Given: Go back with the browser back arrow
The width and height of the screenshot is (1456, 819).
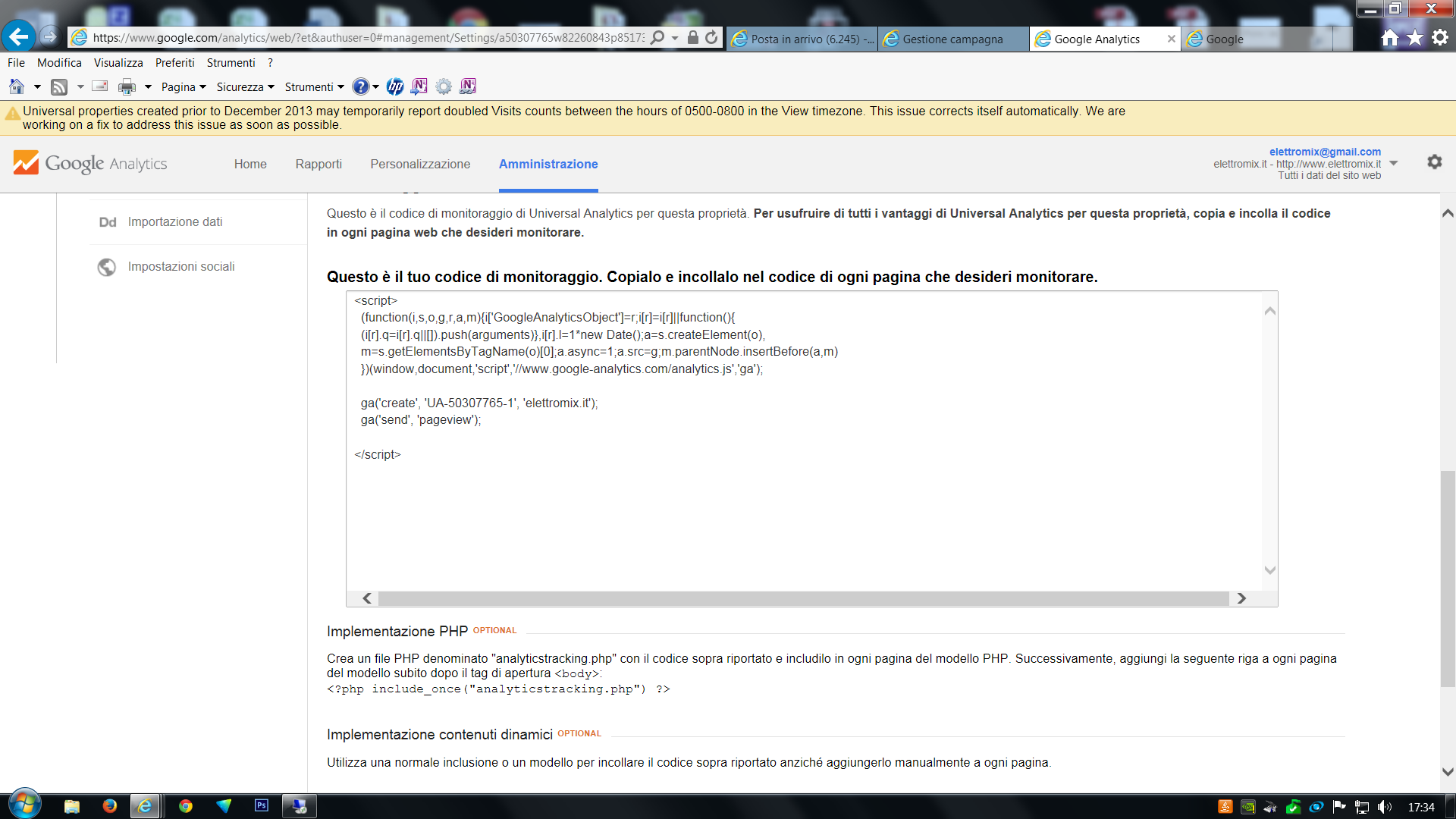Looking at the screenshot, I should tap(18, 36).
